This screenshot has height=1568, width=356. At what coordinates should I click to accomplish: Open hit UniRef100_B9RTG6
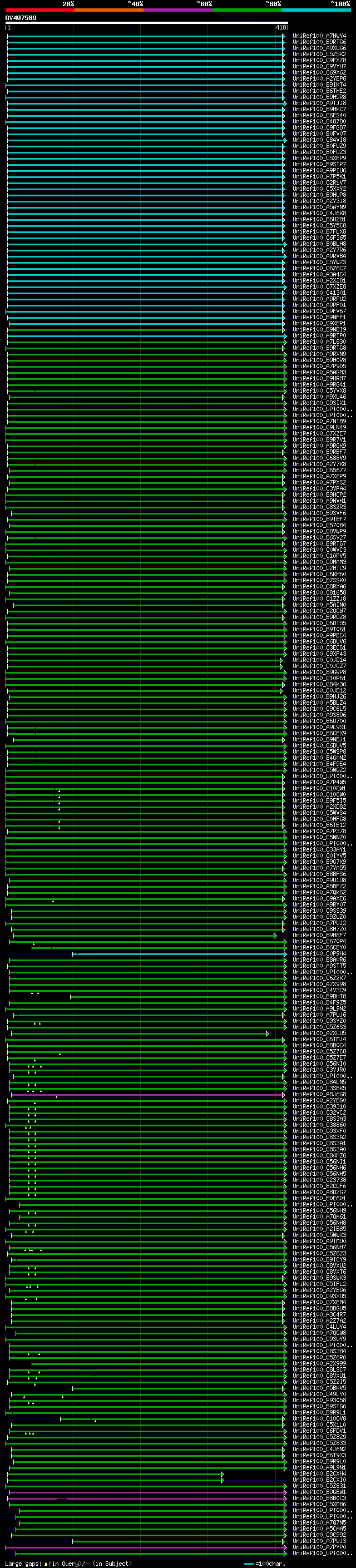[319, 42]
